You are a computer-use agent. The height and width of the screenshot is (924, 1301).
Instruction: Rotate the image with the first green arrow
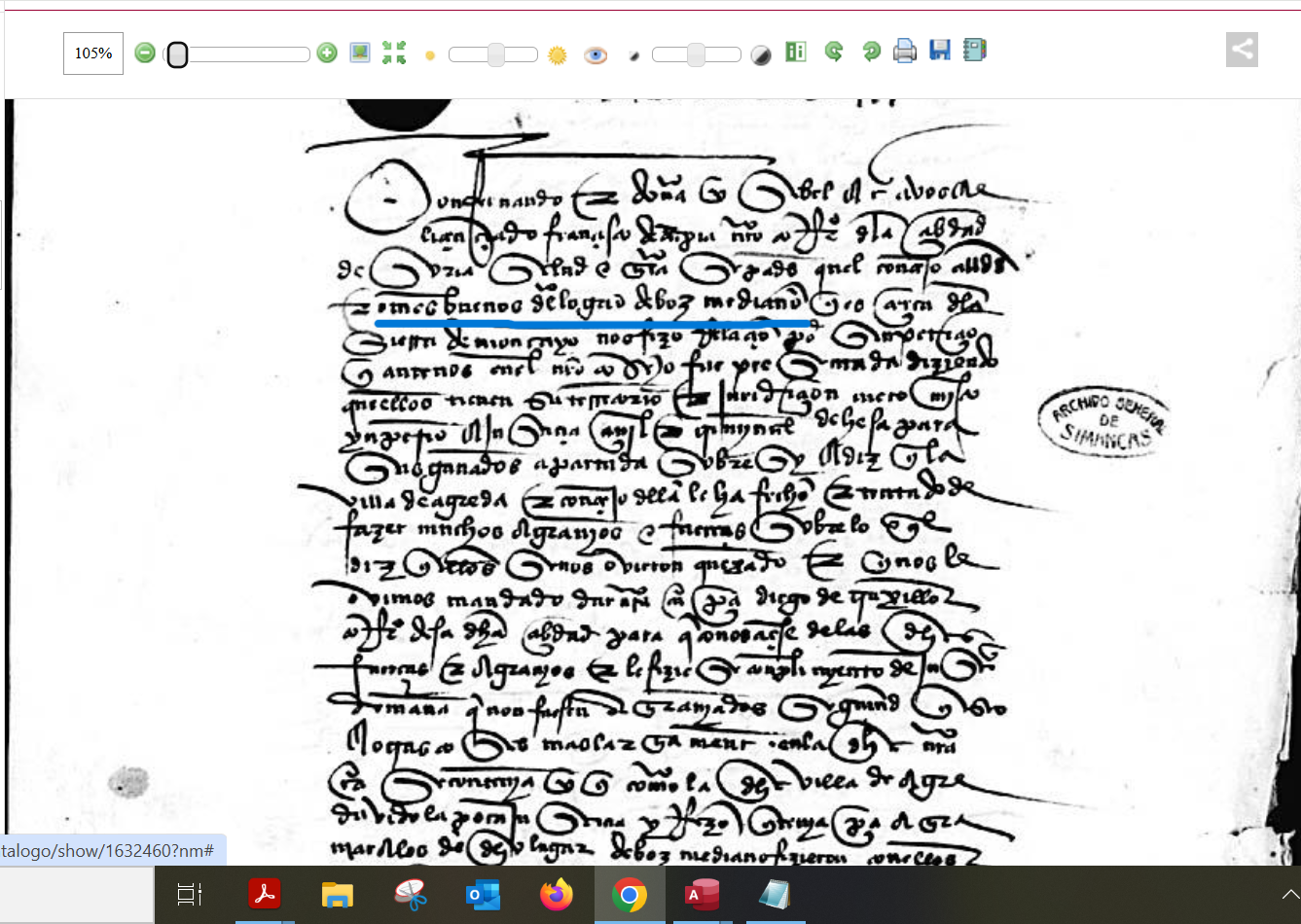834,52
